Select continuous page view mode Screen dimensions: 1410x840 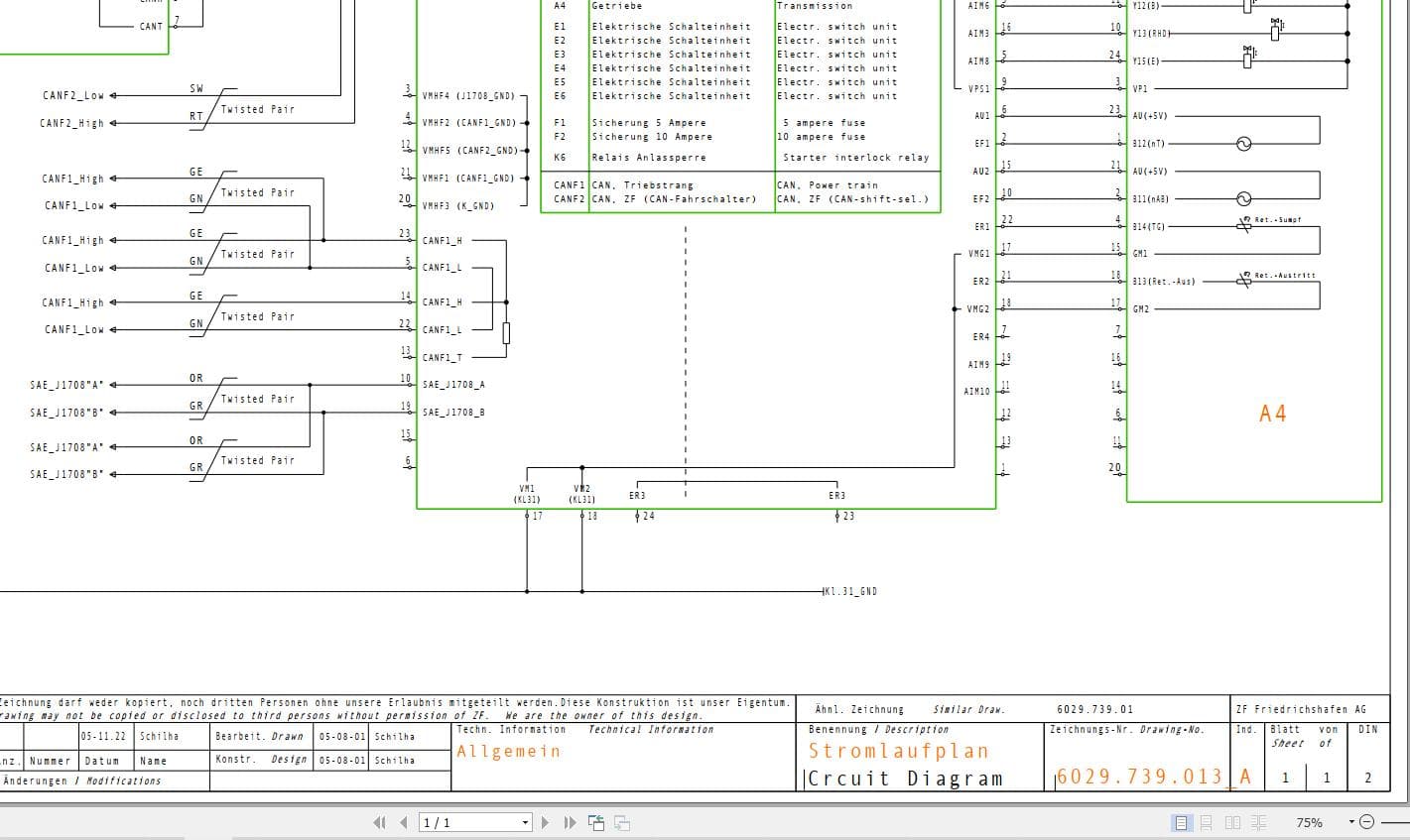[x=1207, y=822]
